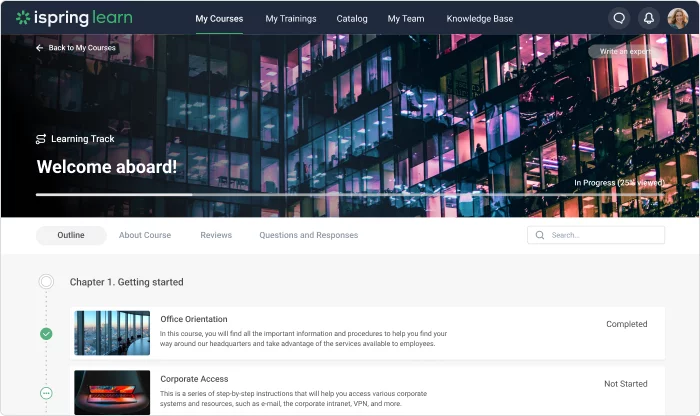The image size is (700, 416).
Task: Click the in-progress dots marker for Corporate Access
Action: (46, 393)
